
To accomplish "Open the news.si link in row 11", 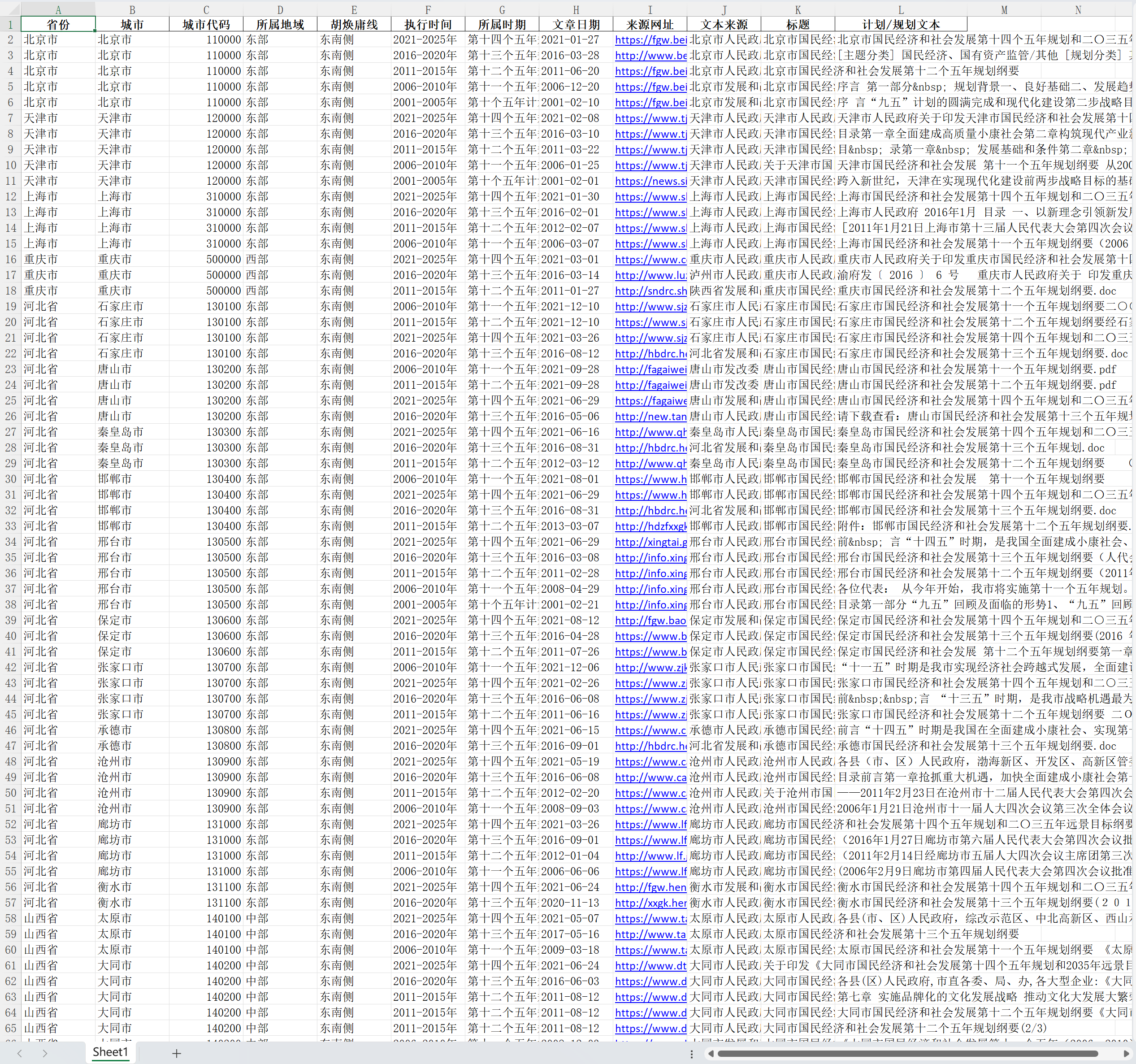I will click(650, 181).
